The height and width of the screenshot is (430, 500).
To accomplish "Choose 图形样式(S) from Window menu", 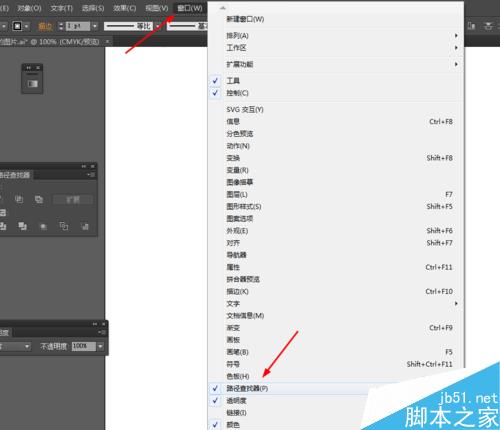I will [336, 207].
